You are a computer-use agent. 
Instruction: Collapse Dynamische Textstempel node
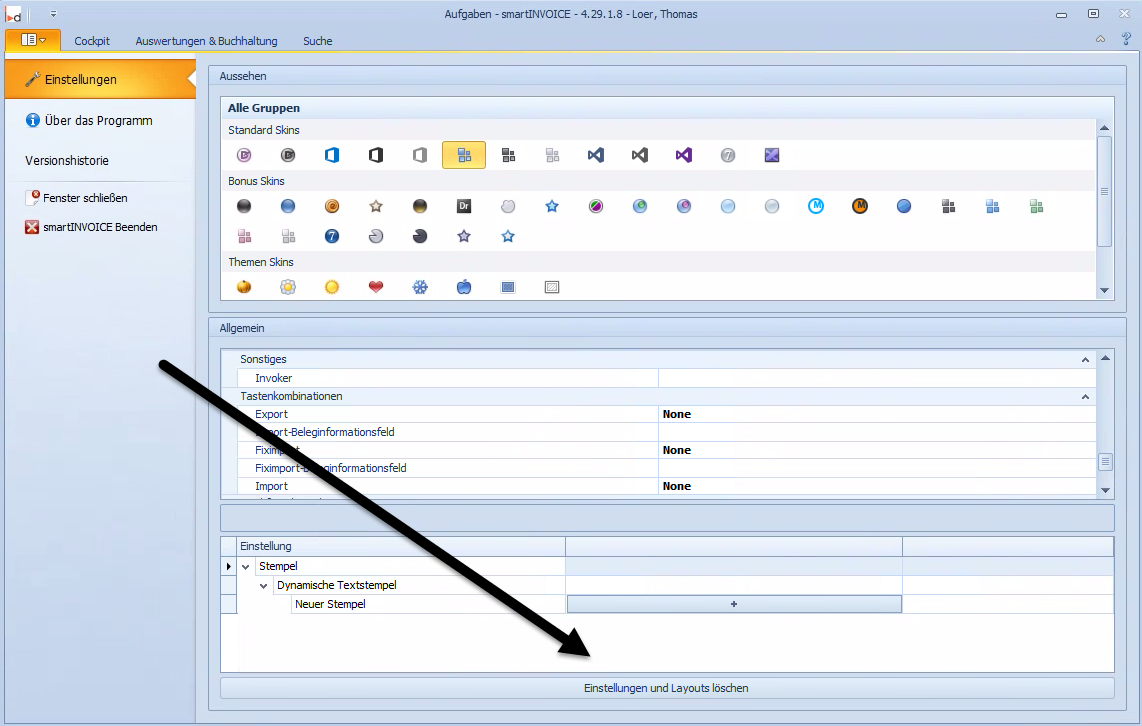264,586
